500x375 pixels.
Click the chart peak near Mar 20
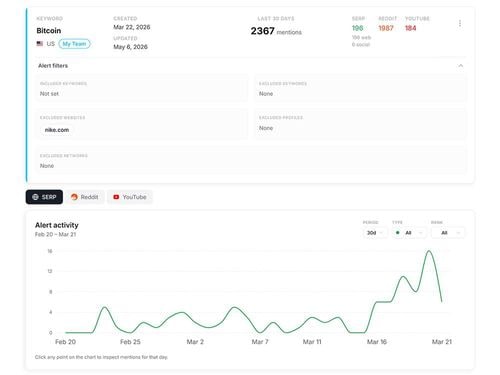tap(429, 251)
